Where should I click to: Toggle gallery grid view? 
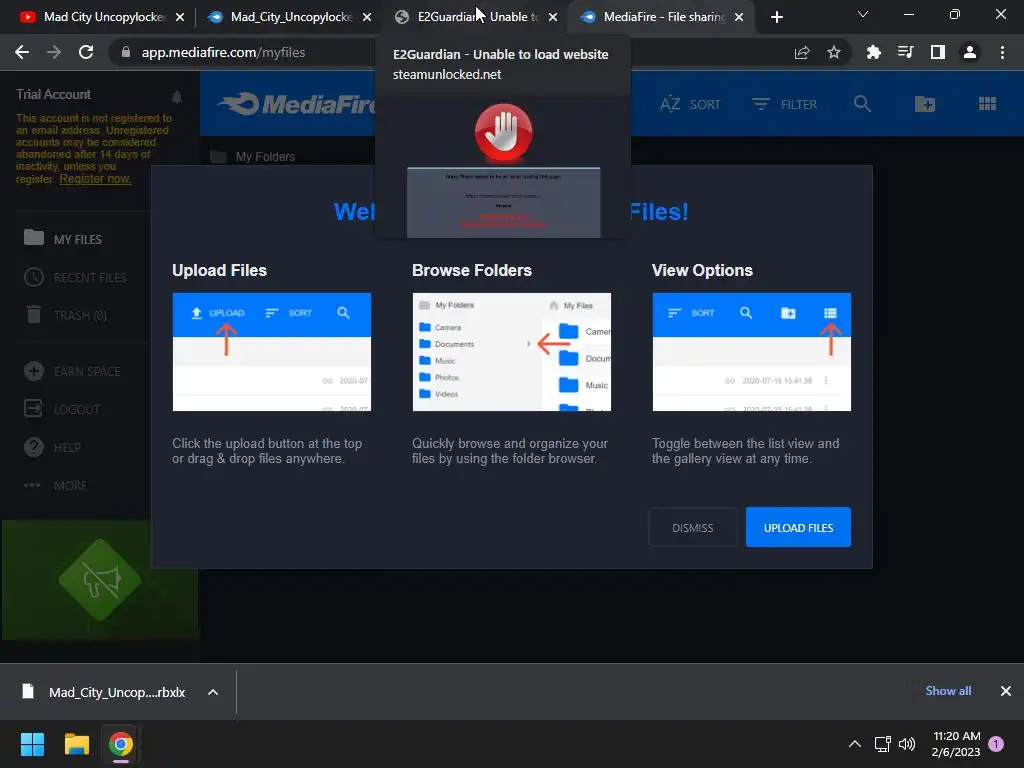click(987, 103)
